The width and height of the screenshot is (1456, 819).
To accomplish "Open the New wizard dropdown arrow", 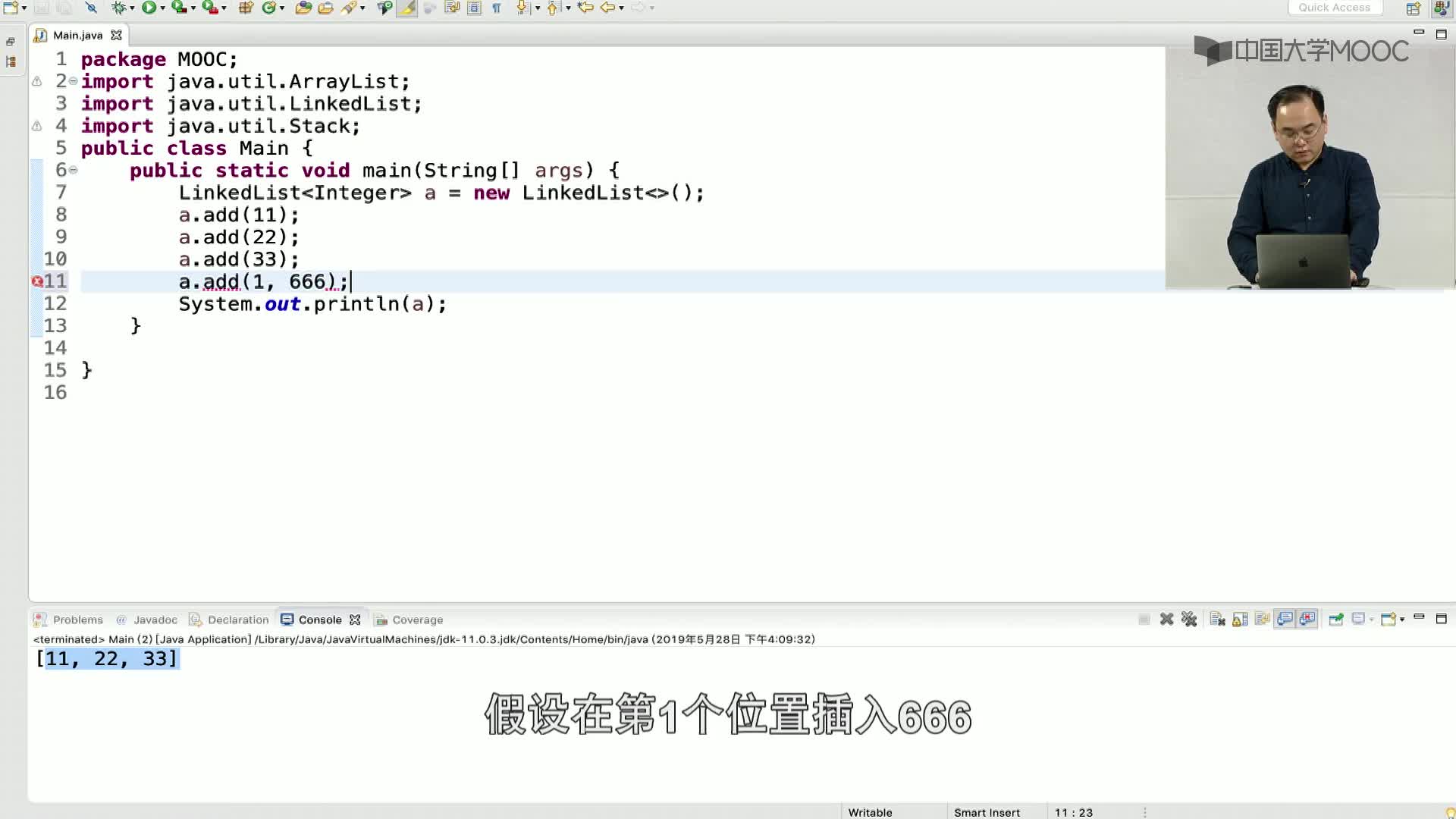I will pos(24,8).
